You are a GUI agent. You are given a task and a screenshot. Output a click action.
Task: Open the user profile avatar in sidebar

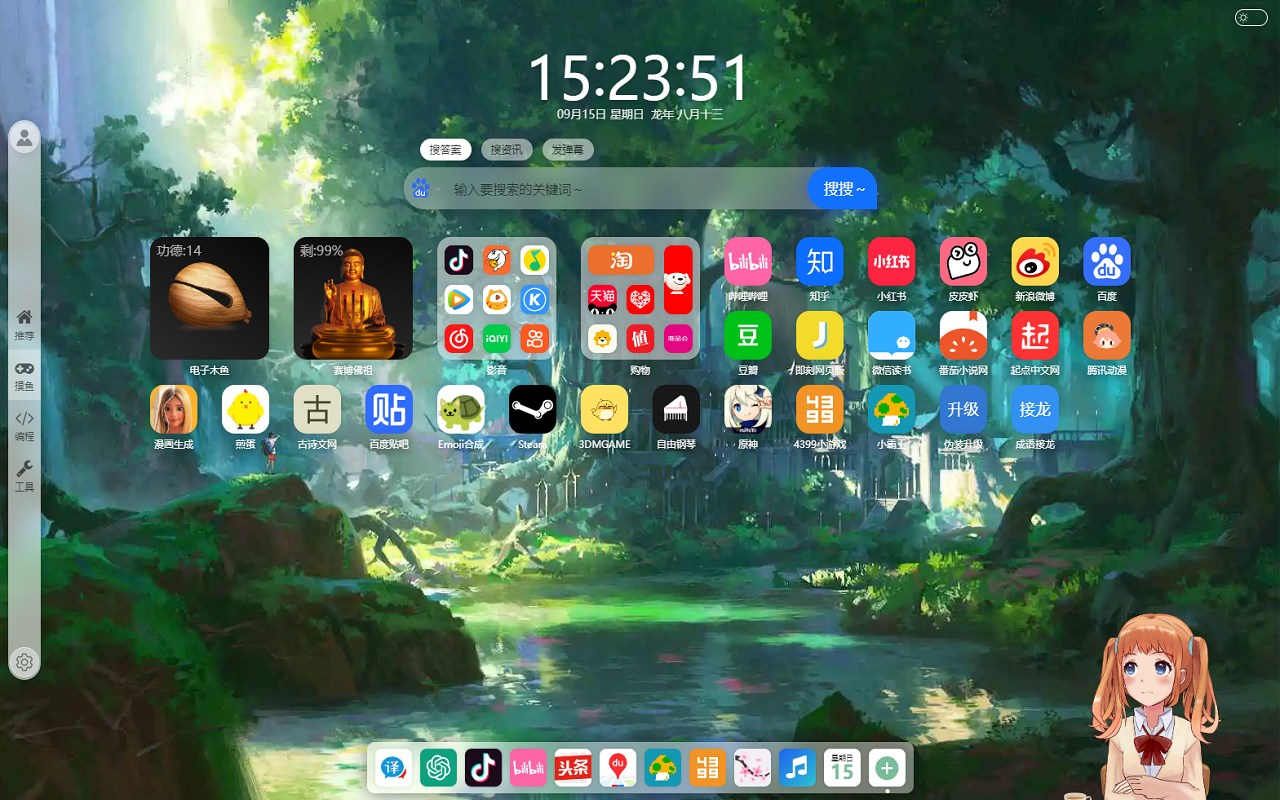click(x=24, y=138)
